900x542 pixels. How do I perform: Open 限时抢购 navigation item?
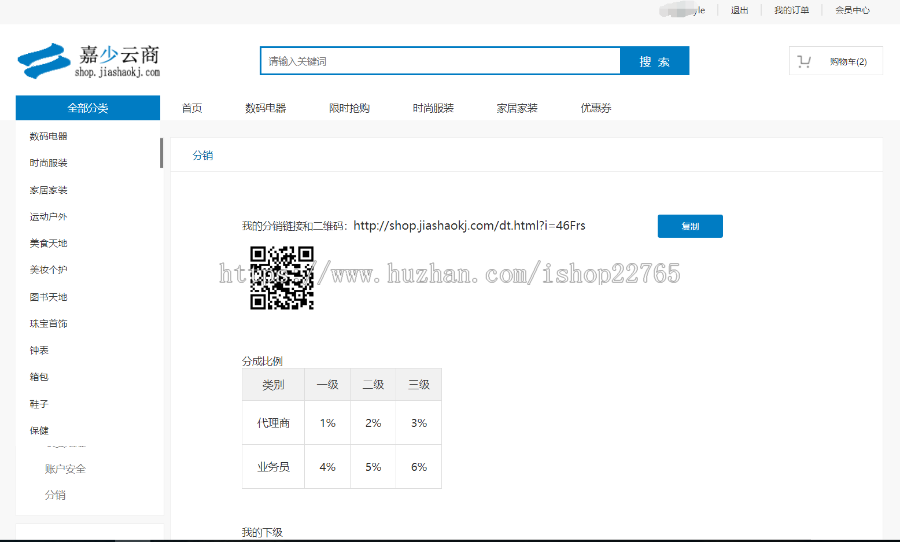[349, 108]
